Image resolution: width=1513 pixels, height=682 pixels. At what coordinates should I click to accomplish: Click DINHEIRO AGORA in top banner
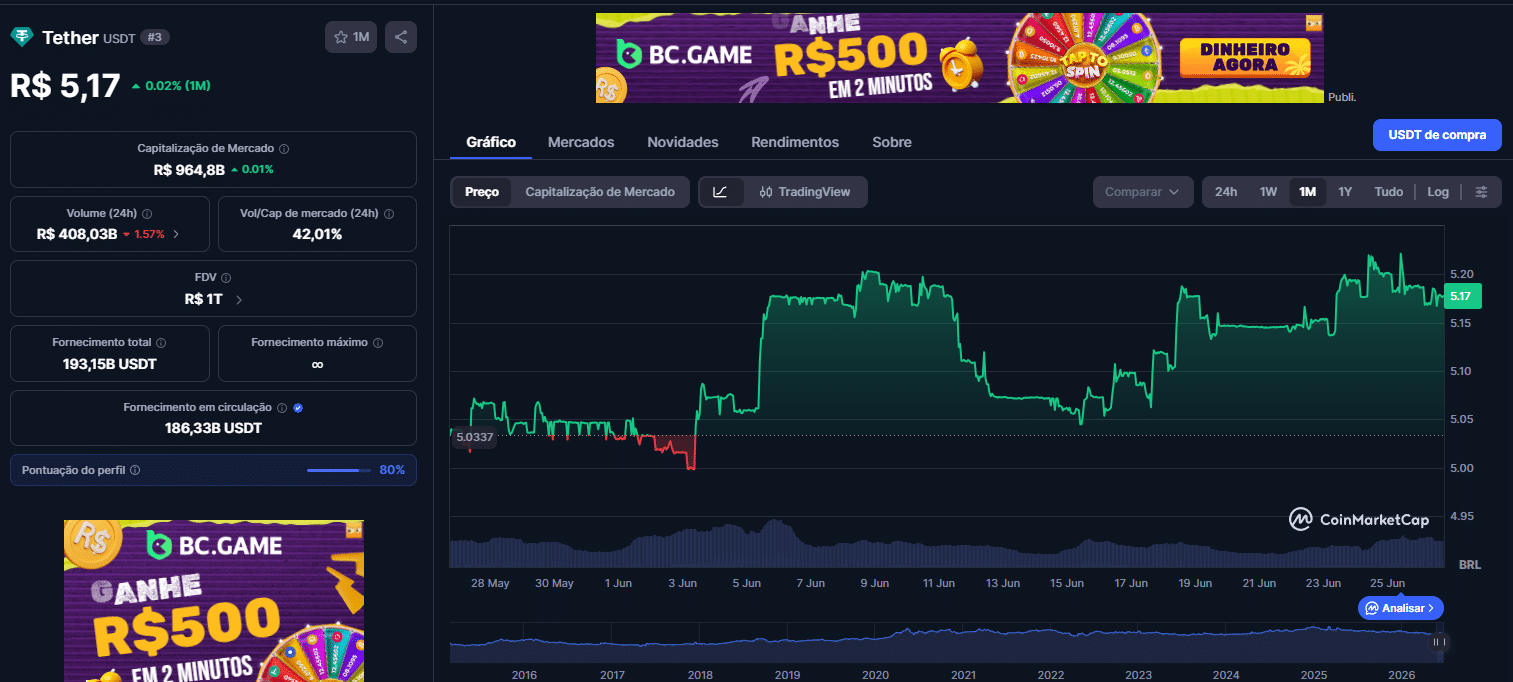[1246, 58]
